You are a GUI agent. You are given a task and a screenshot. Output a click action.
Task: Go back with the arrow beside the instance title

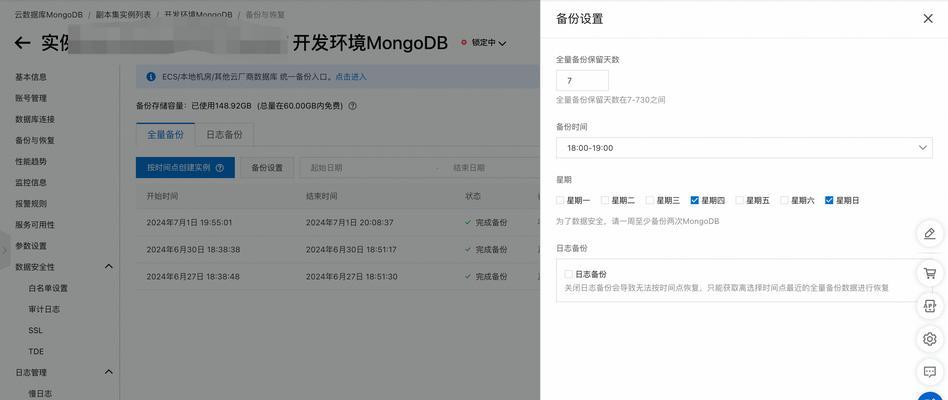click(22, 43)
